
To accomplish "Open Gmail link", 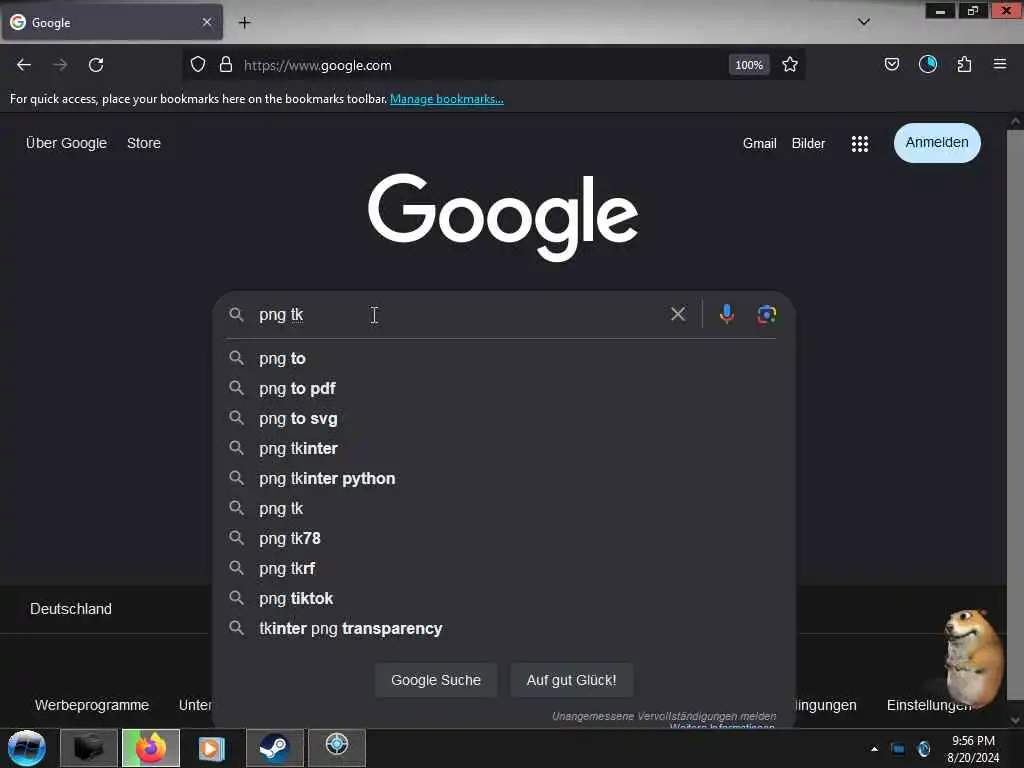I will pyautogui.click(x=760, y=144).
